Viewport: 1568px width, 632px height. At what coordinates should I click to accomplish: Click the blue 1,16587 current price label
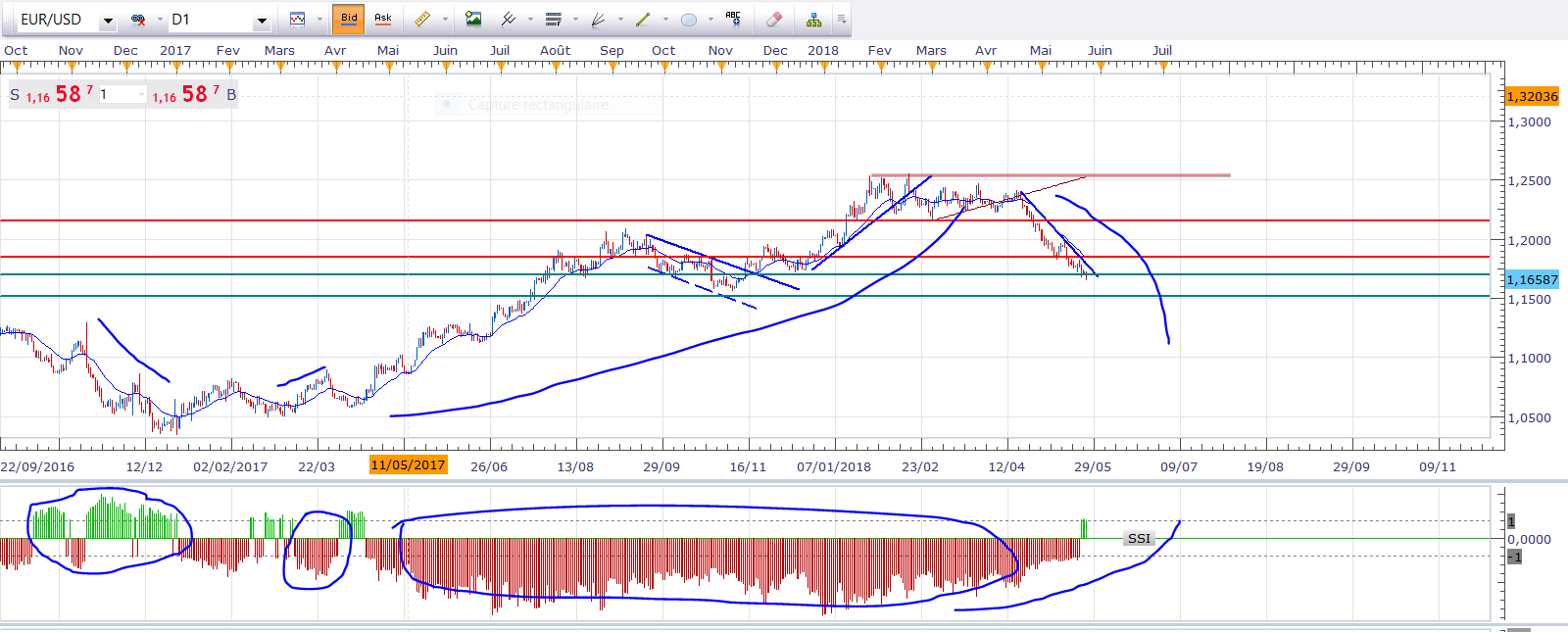(x=1532, y=280)
